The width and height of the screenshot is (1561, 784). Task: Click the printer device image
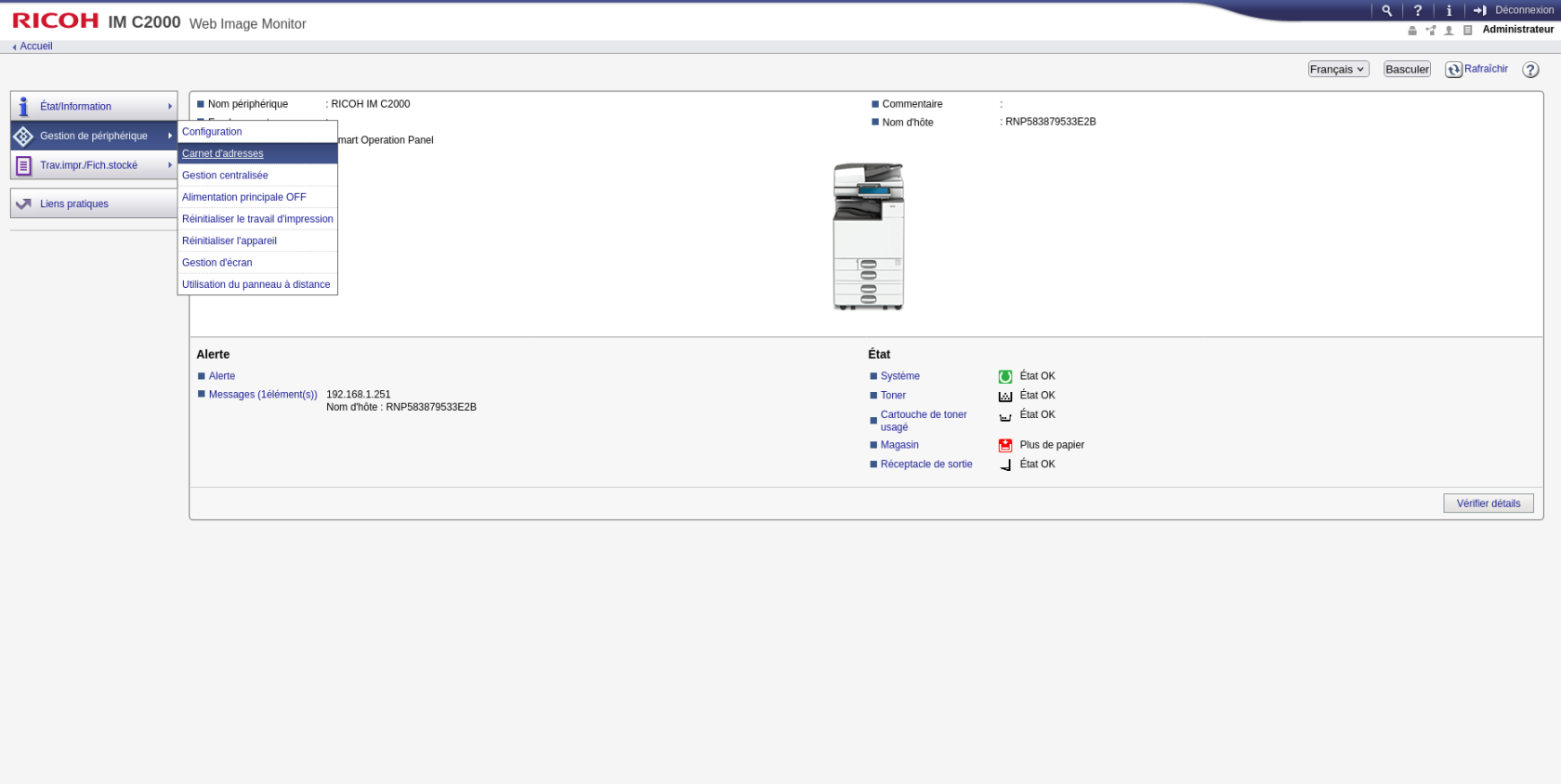click(x=868, y=237)
